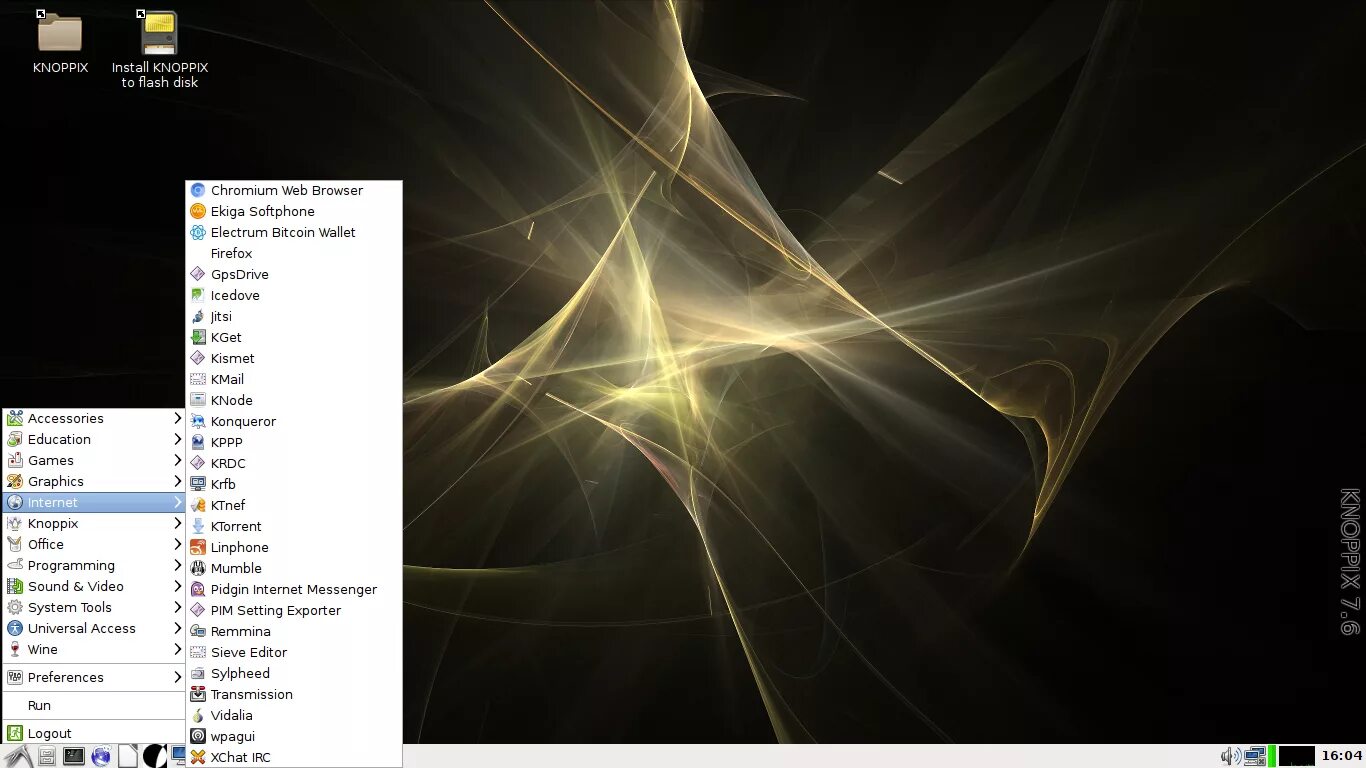The height and width of the screenshot is (768, 1366).
Task: Open Mumble voice chat
Action: 294,568
